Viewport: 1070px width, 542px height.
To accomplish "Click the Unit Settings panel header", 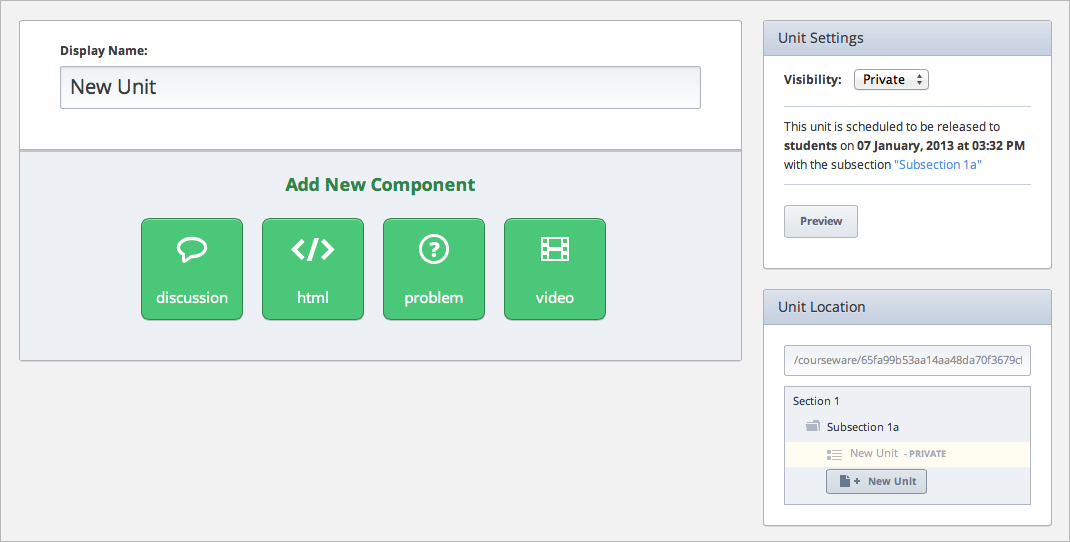I will coord(907,38).
